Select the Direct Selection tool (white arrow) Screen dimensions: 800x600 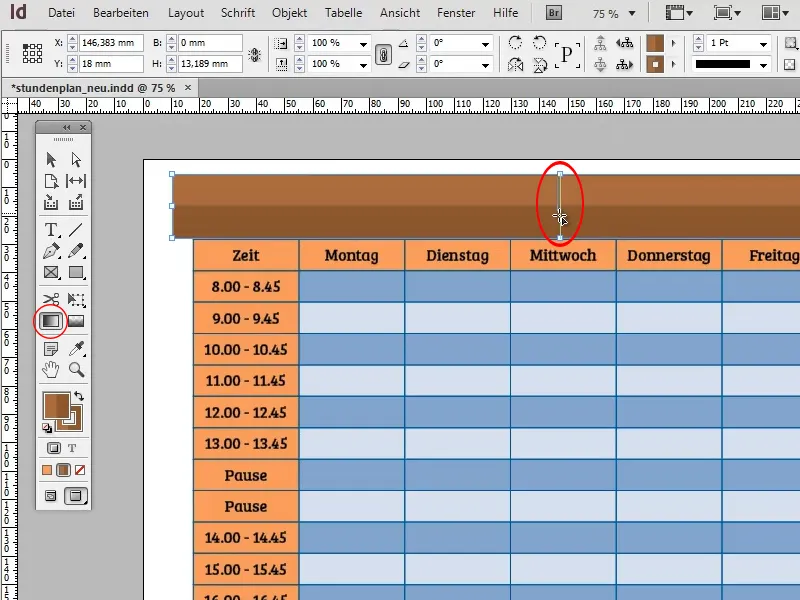pos(76,160)
